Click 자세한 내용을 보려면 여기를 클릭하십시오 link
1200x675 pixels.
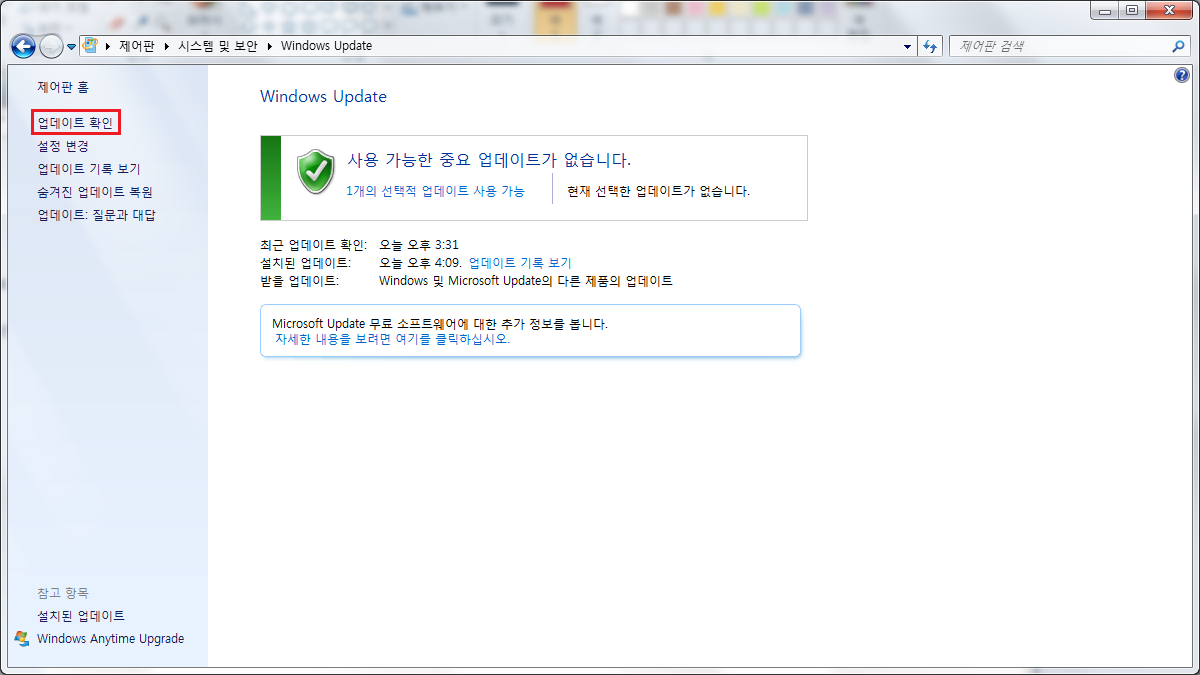[393, 339]
